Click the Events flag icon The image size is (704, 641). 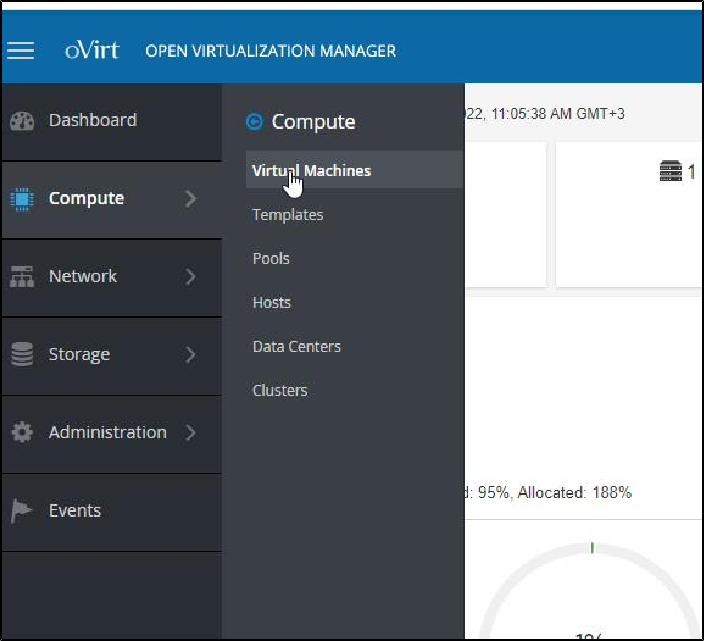[x=22, y=511]
